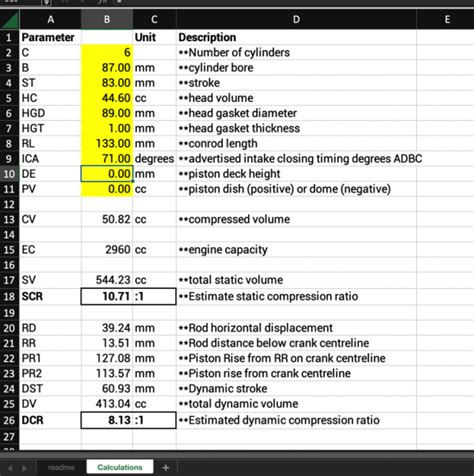
Task: Select column B header
Action: pyautogui.click(x=107, y=20)
